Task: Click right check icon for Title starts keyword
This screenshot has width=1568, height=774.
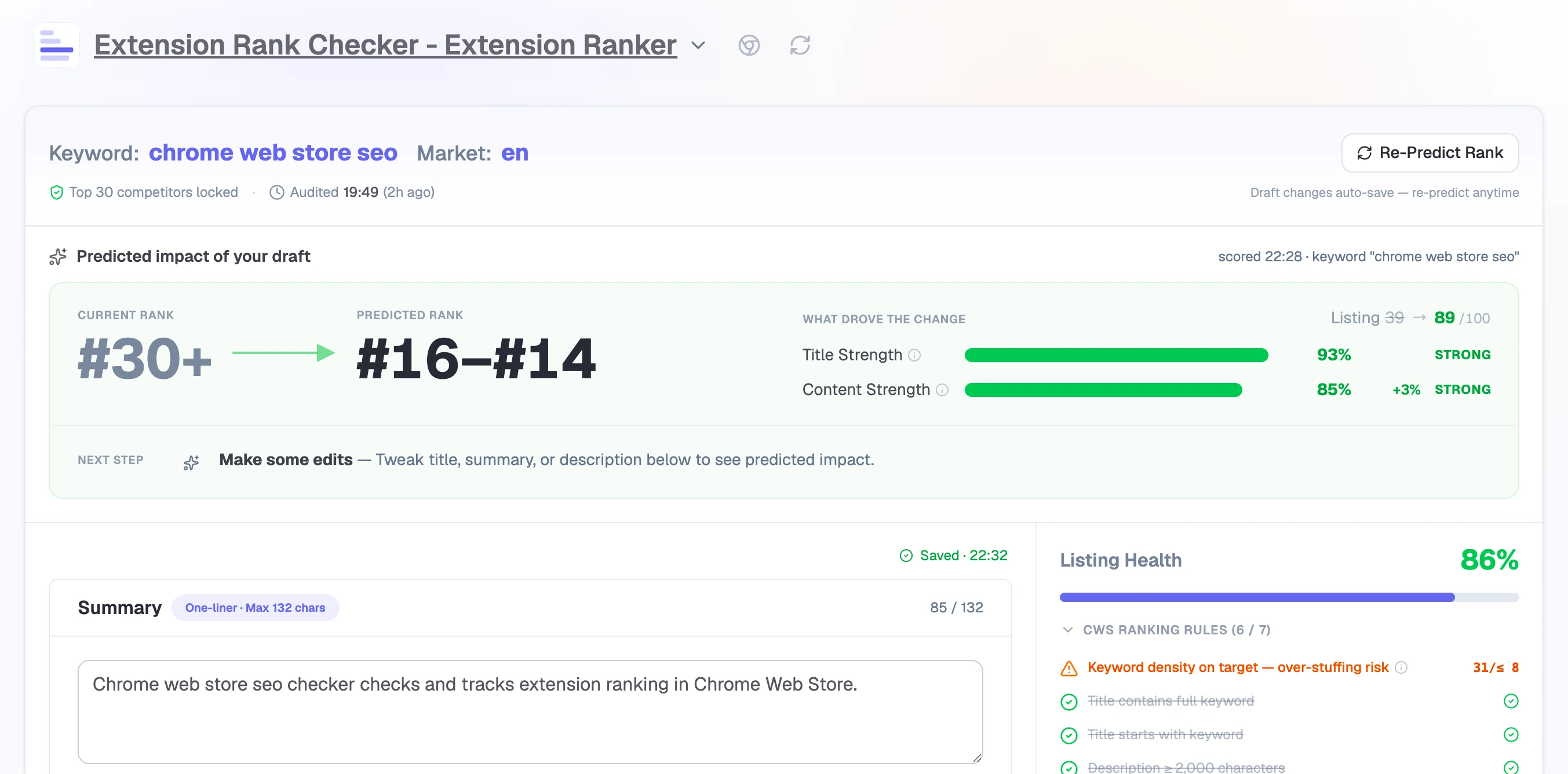Action: (x=1510, y=735)
